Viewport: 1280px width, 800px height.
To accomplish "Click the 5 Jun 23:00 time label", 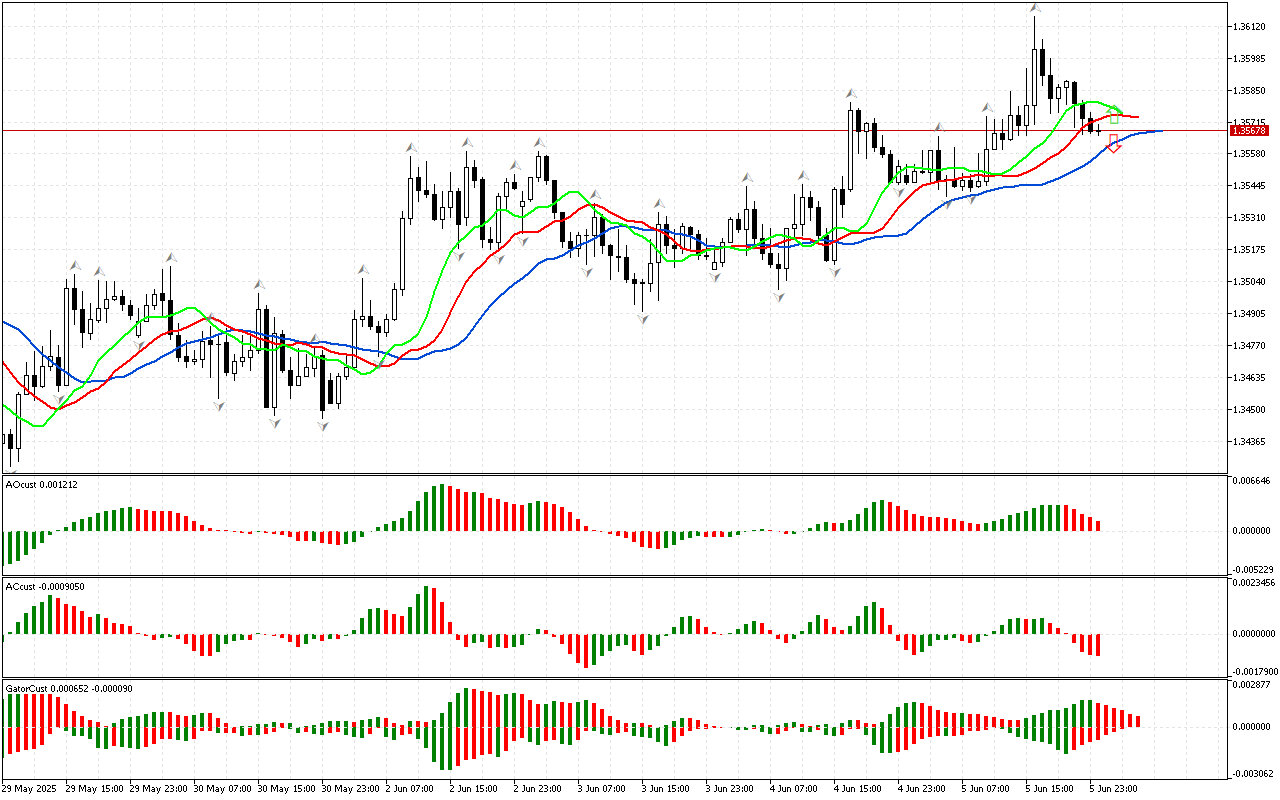I will click(x=1112, y=789).
